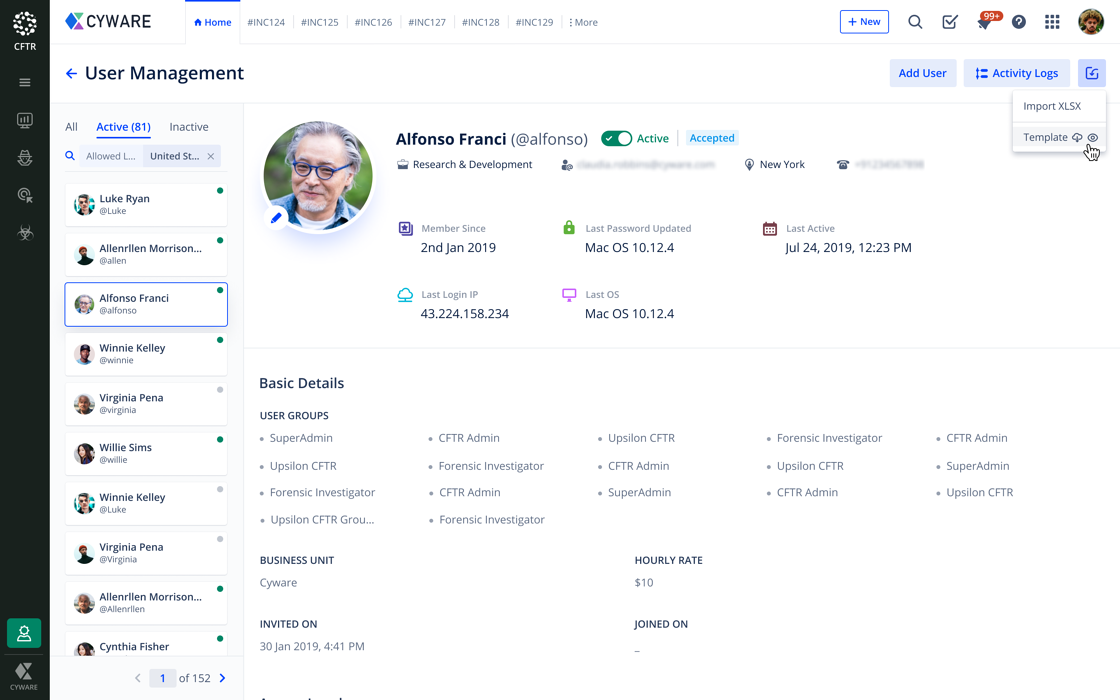The height and width of the screenshot is (700, 1120).
Task: Preview the template using the eye icon
Action: pyautogui.click(x=1093, y=138)
